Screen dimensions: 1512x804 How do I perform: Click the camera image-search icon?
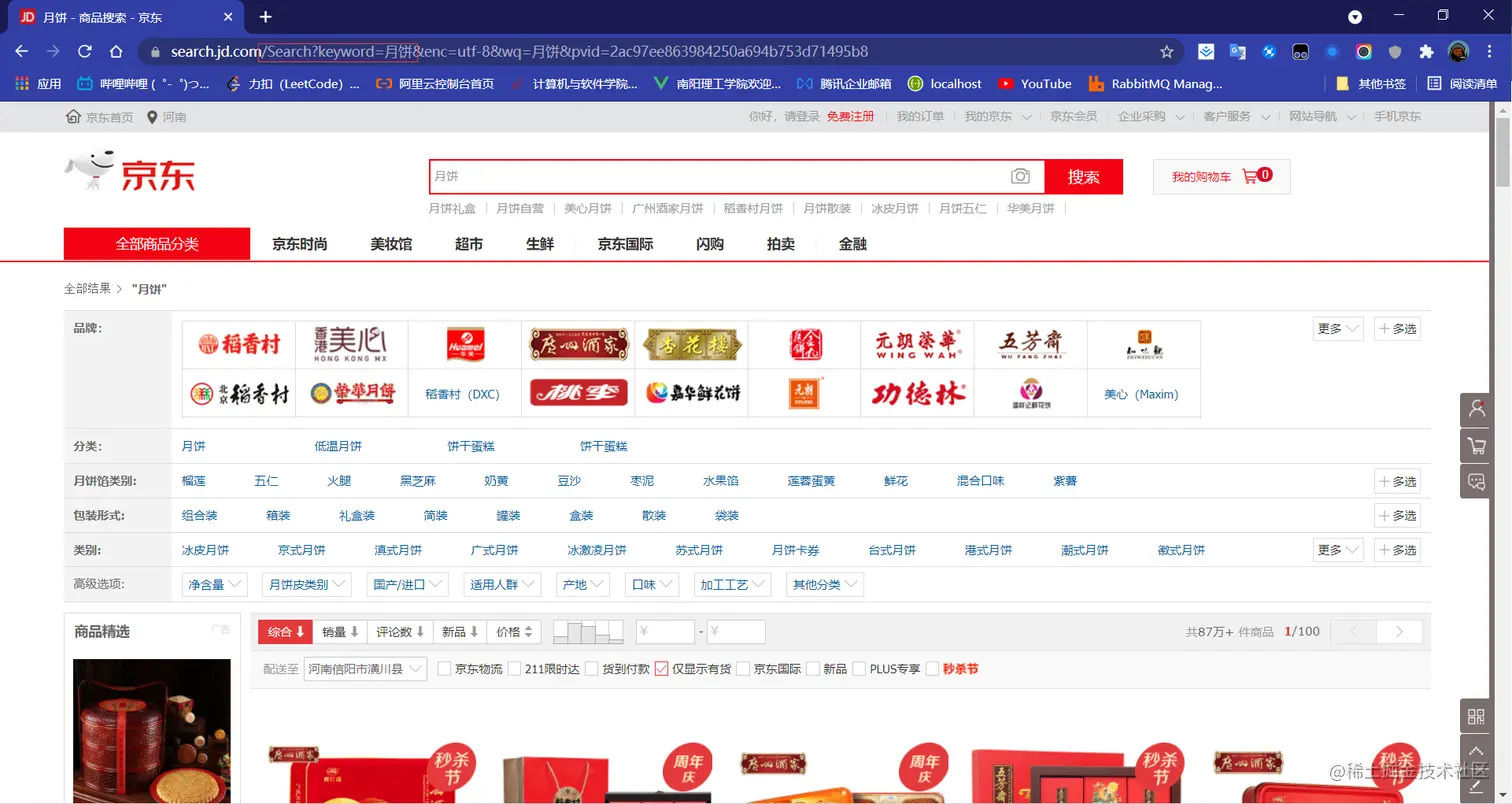[x=1020, y=176]
